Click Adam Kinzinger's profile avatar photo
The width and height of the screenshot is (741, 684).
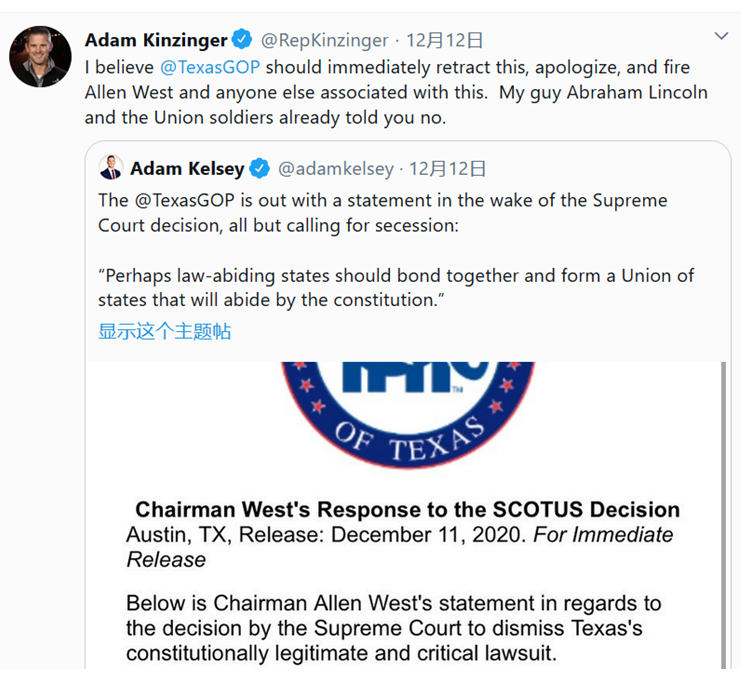pos(40,56)
